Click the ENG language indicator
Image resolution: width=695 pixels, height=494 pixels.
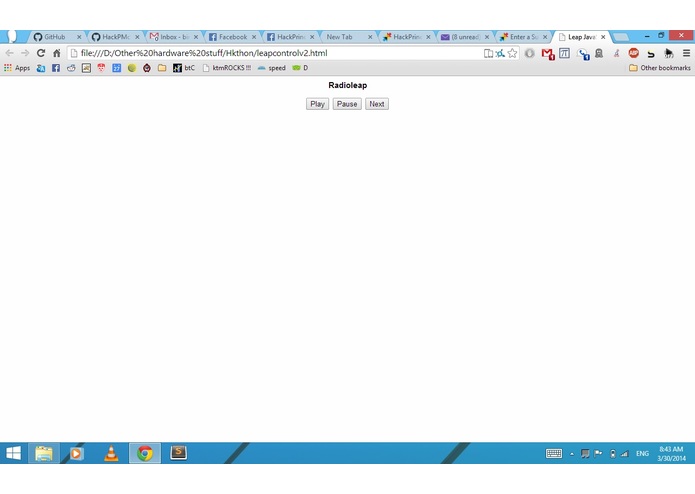click(642, 454)
